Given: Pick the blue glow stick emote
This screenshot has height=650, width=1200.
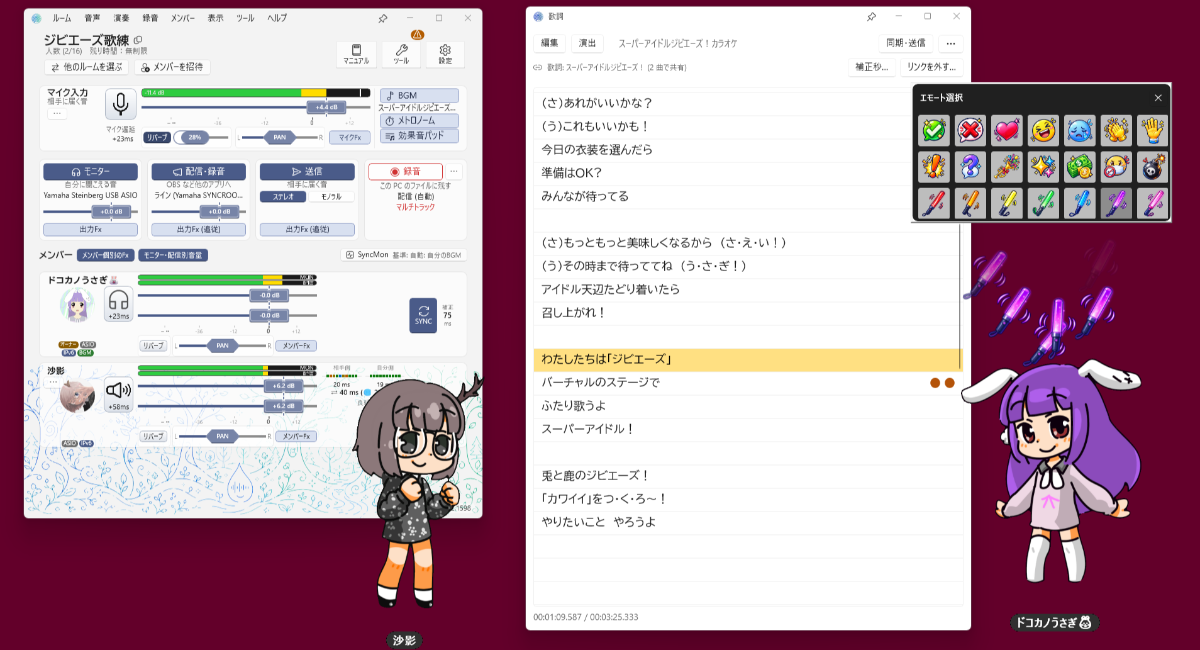Looking at the screenshot, I should tap(1080, 202).
